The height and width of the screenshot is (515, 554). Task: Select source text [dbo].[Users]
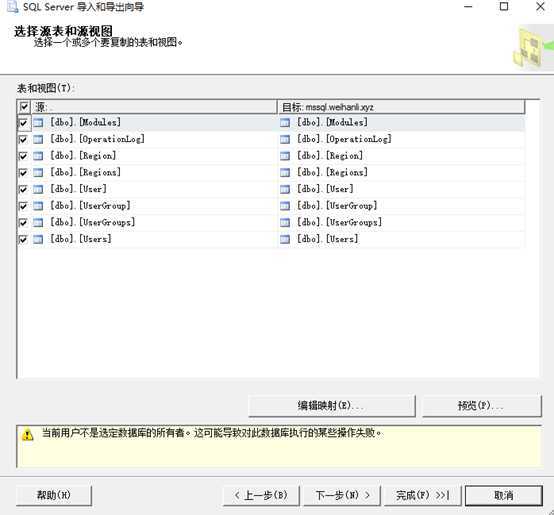coord(81,239)
